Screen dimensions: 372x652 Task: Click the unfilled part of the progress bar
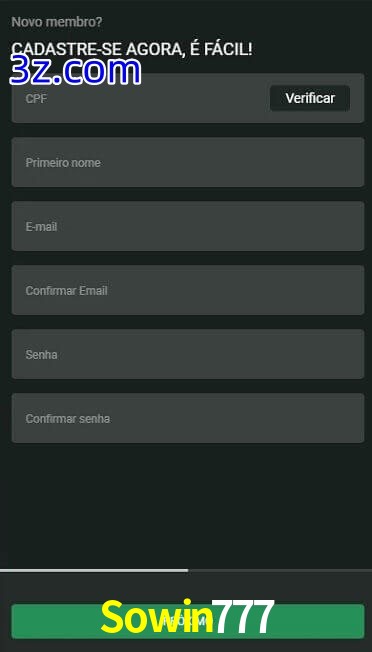pyautogui.click(x=280, y=570)
